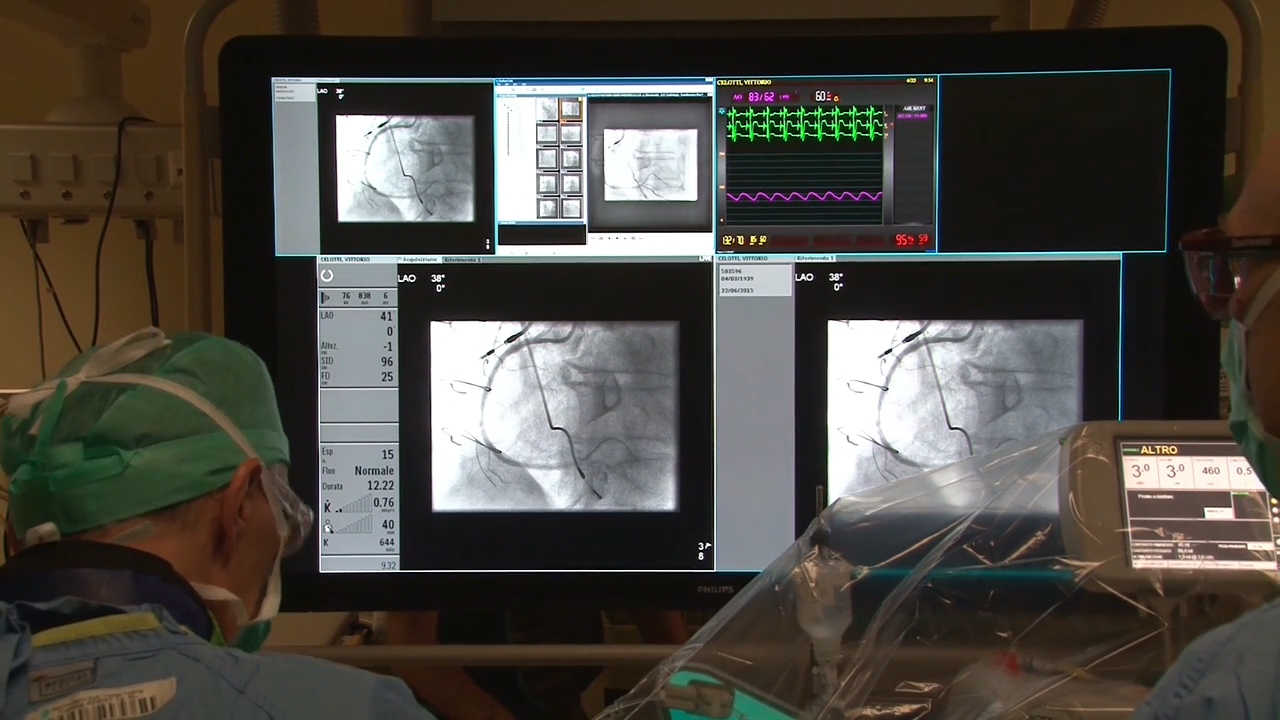Click the K dose-rate bar indicator beside 0.76
Image resolution: width=1280 pixels, height=720 pixels.
352,505
